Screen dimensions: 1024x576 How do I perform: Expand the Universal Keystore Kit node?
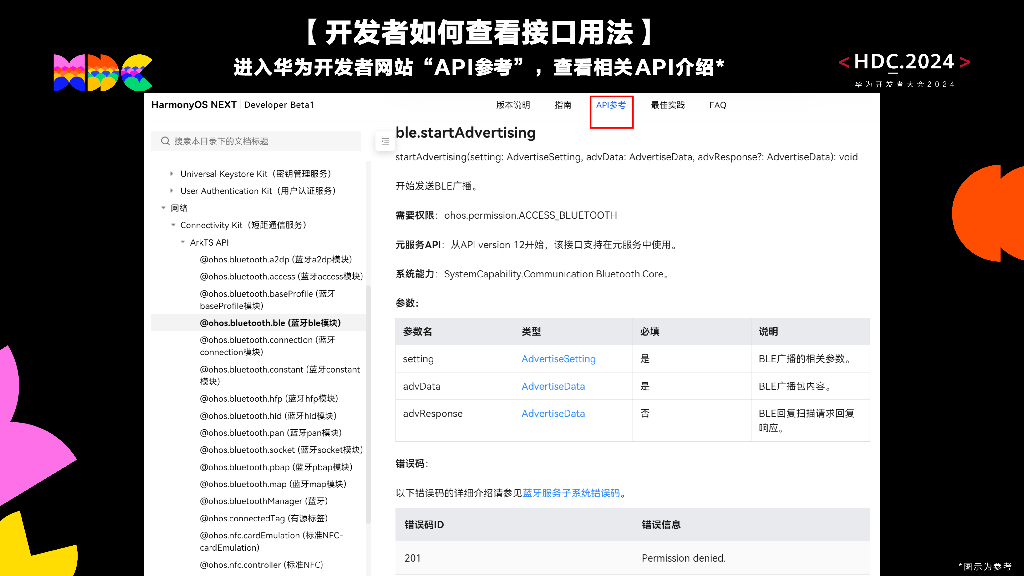coord(172,173)
